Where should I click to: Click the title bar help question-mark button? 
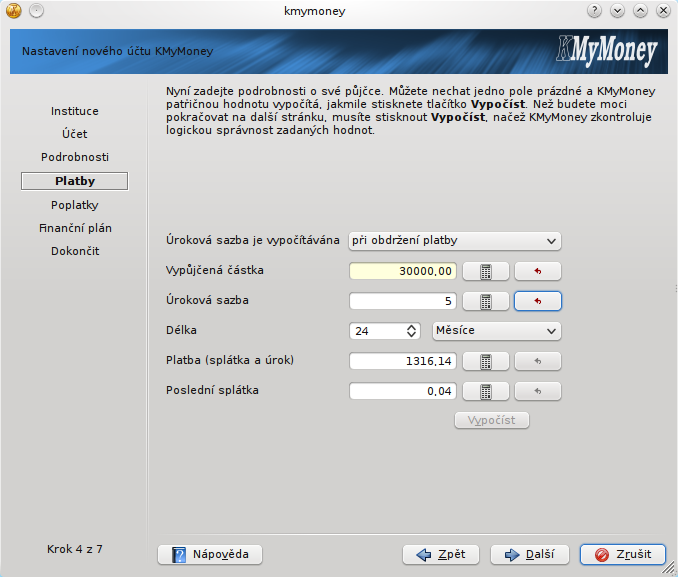595,11
